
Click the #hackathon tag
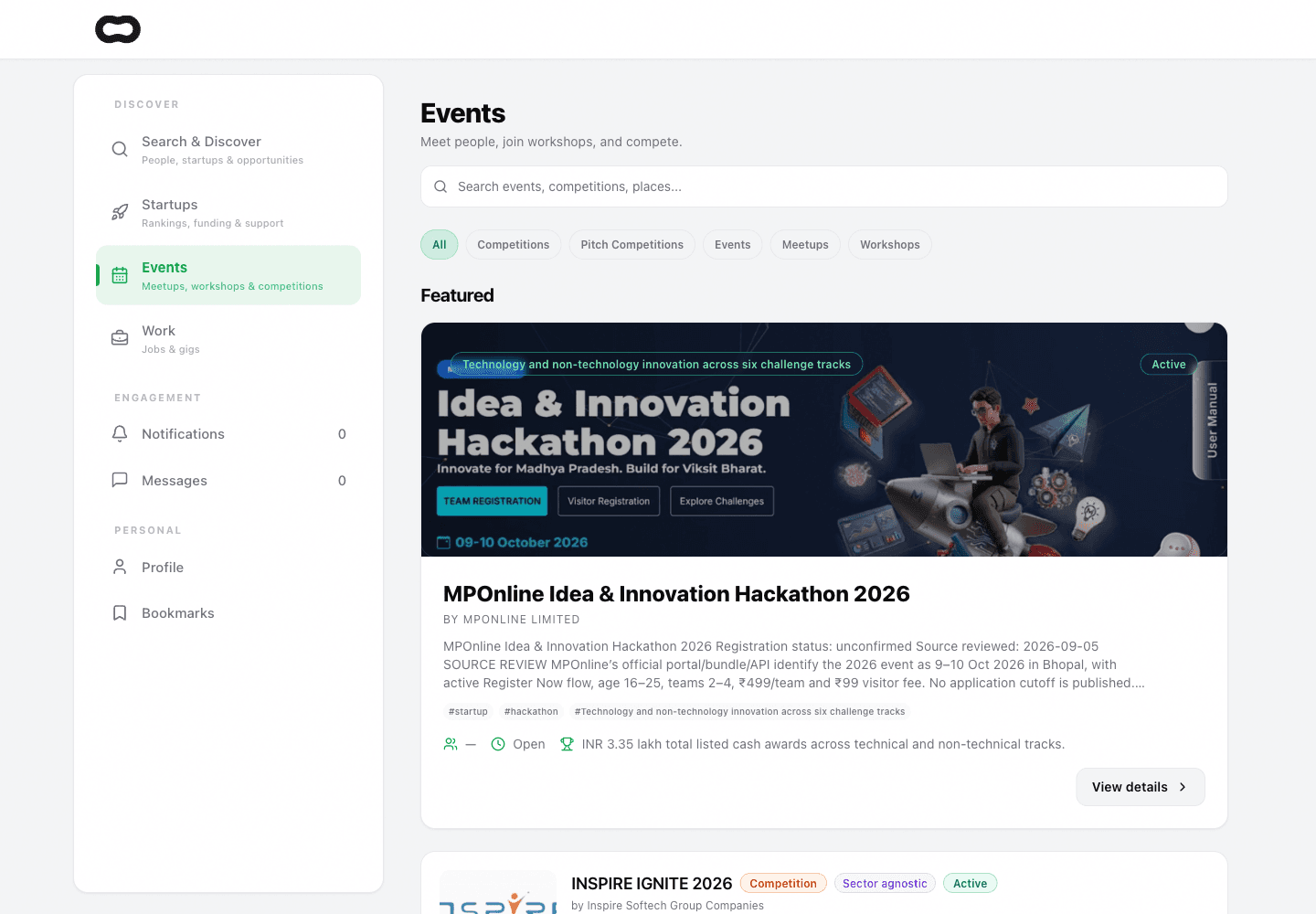click(x=531, y=711)
